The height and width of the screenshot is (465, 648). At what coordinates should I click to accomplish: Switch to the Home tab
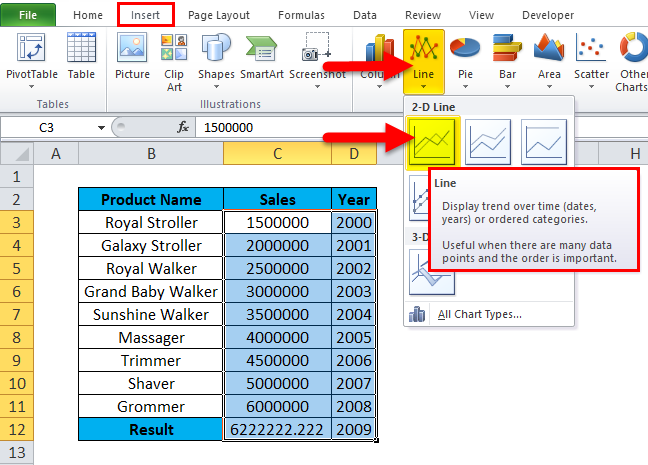coord(88,15)
